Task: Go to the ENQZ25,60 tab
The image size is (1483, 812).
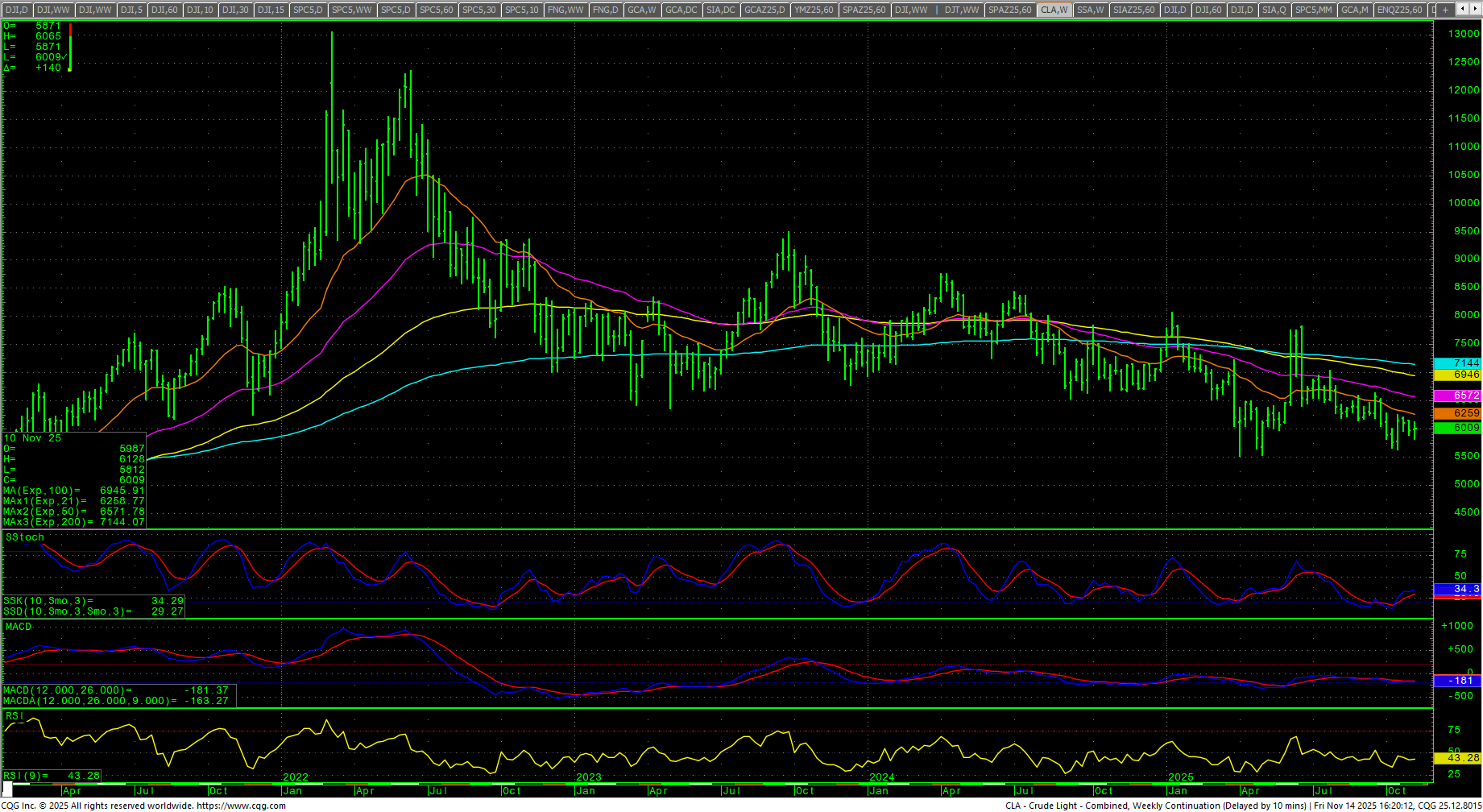Action: click(1399, 10)
